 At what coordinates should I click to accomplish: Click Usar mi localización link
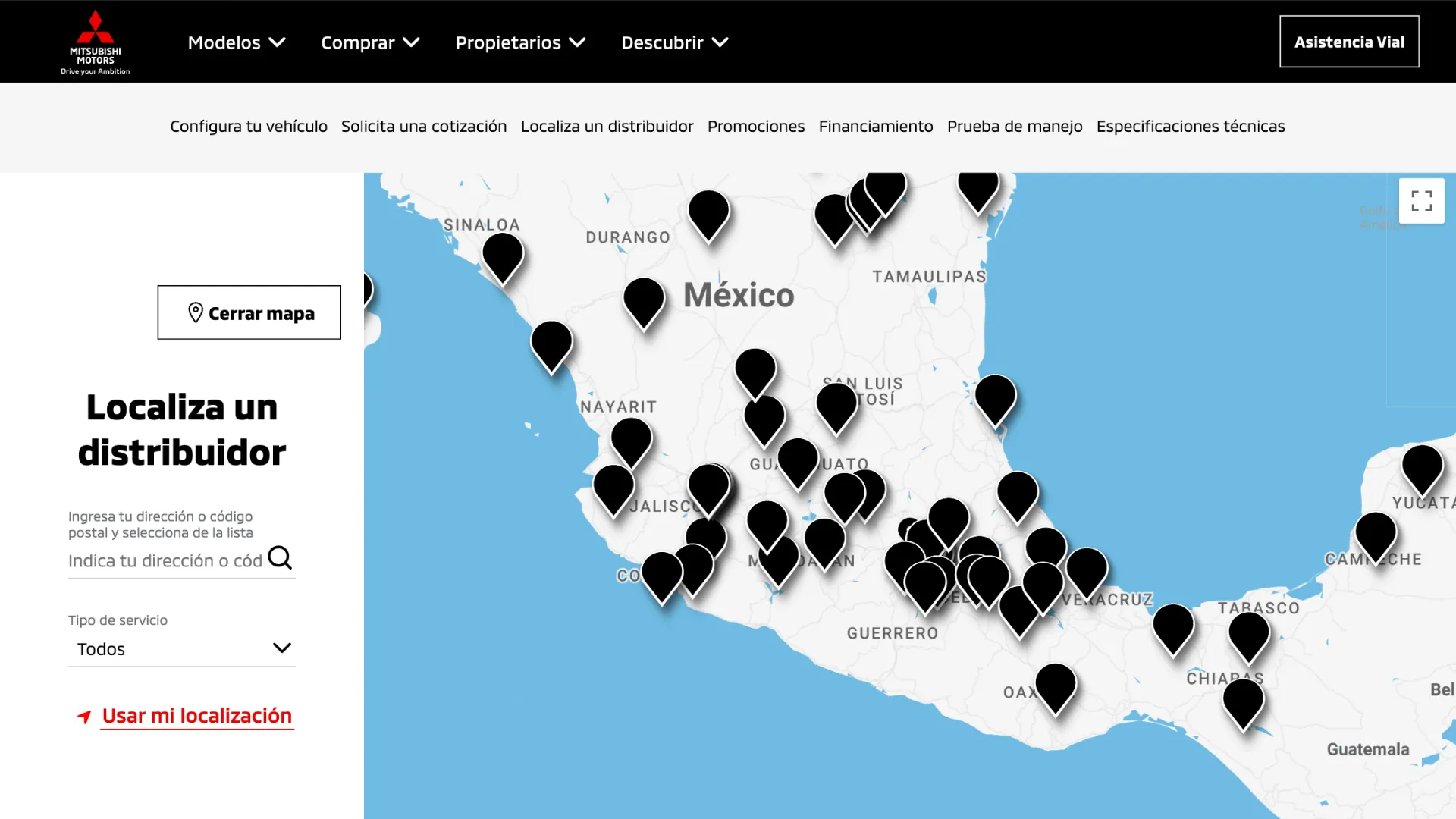click(196, 716)
